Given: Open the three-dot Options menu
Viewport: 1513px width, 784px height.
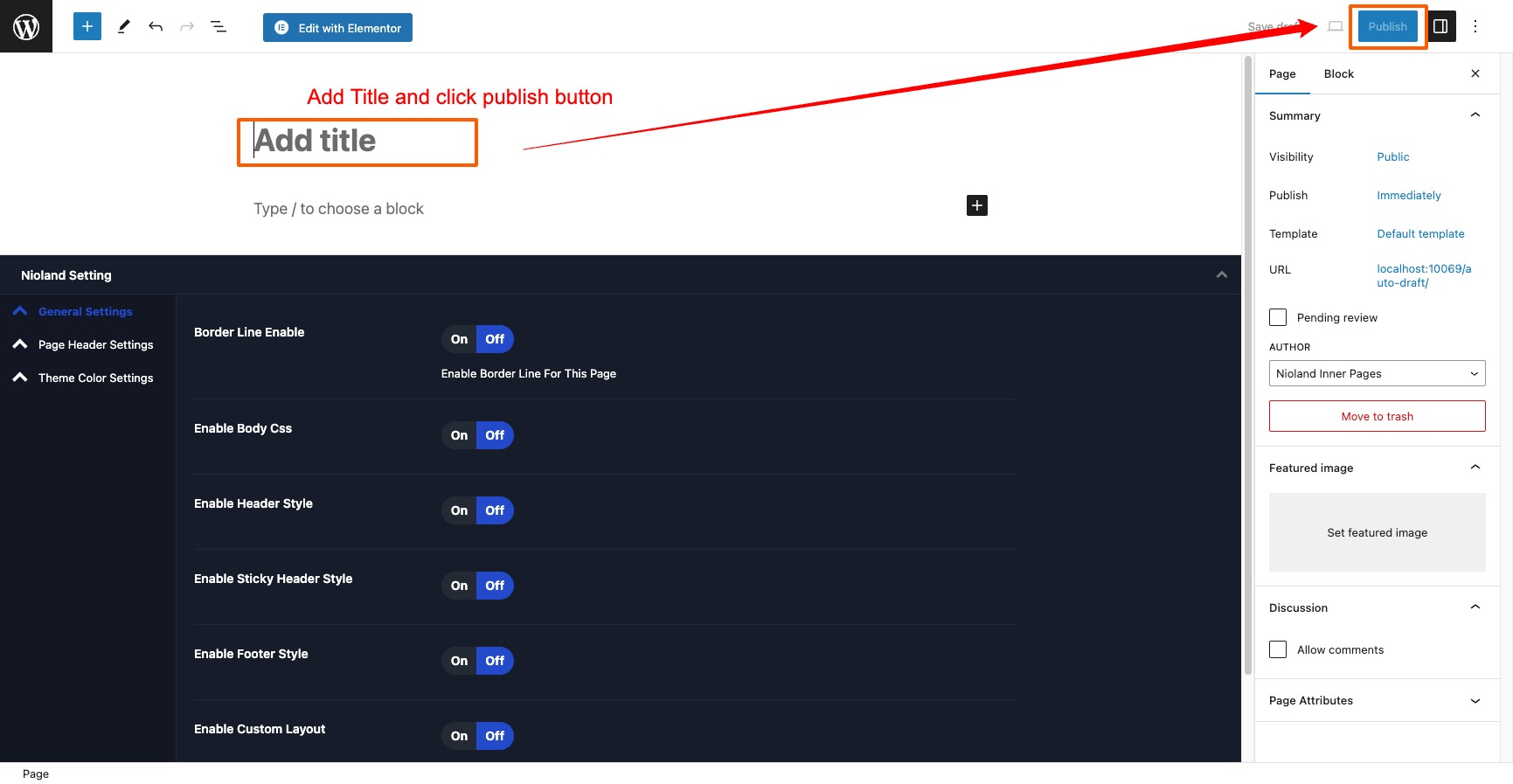Looking at the screenshot, I should (x=1475, y=26).
